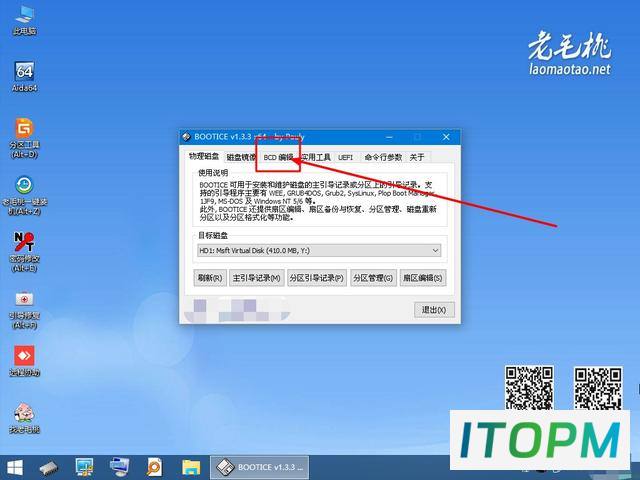Switch to the 磁盘镜像 tab
Image resolution: width=640 pixels, height=480 pixels.
click(240, 157)
